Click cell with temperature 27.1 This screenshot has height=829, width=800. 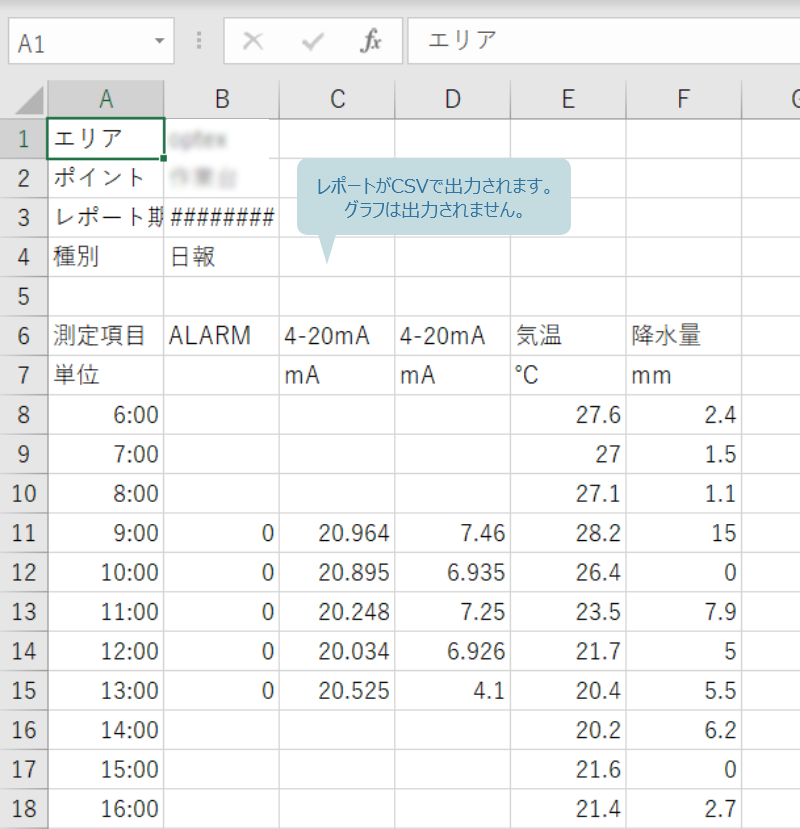(568, 493)
